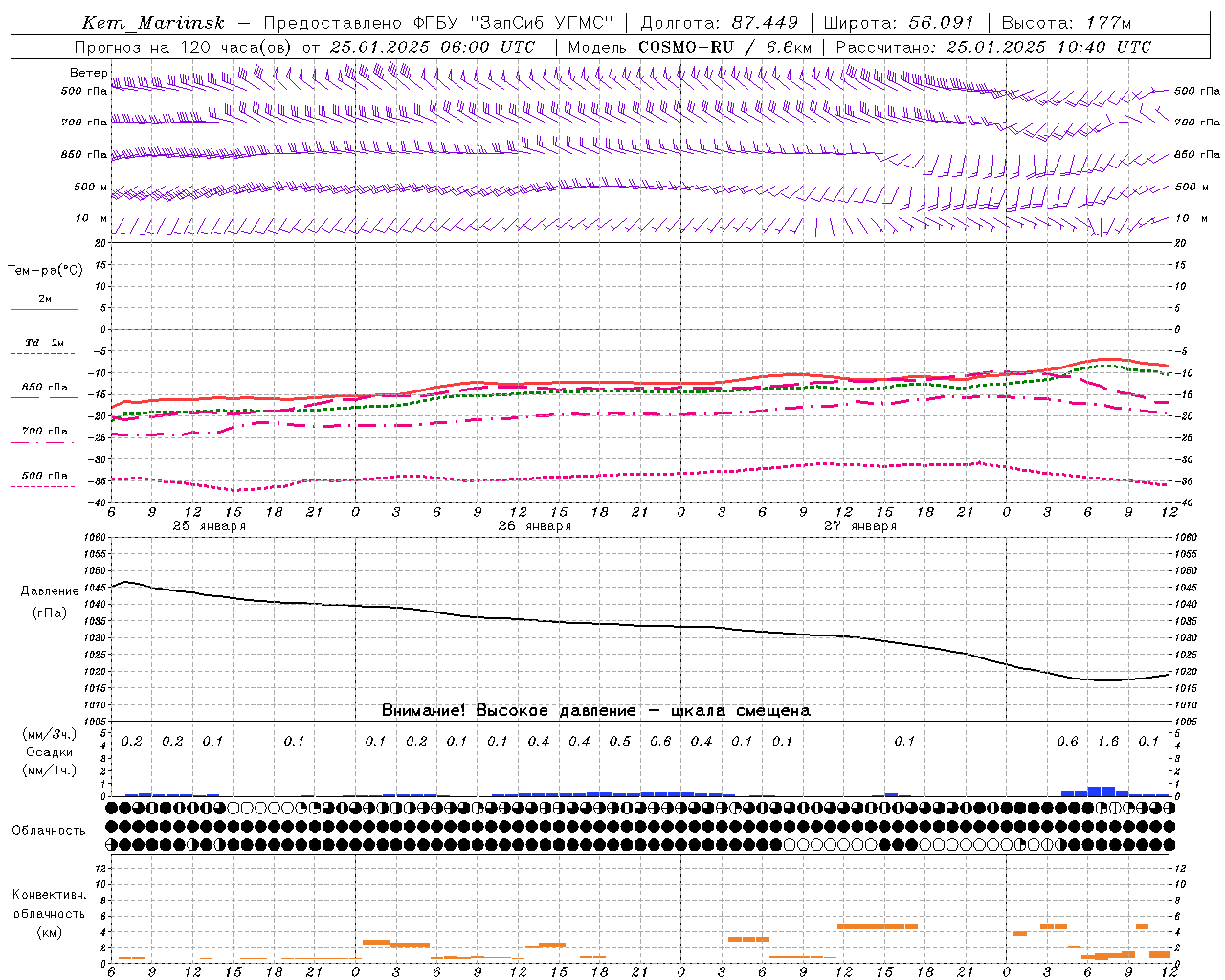Click the Широта: 56.091 header value
The width and height of the screenshot is (1225, 980).
click(x=899, y=23)
